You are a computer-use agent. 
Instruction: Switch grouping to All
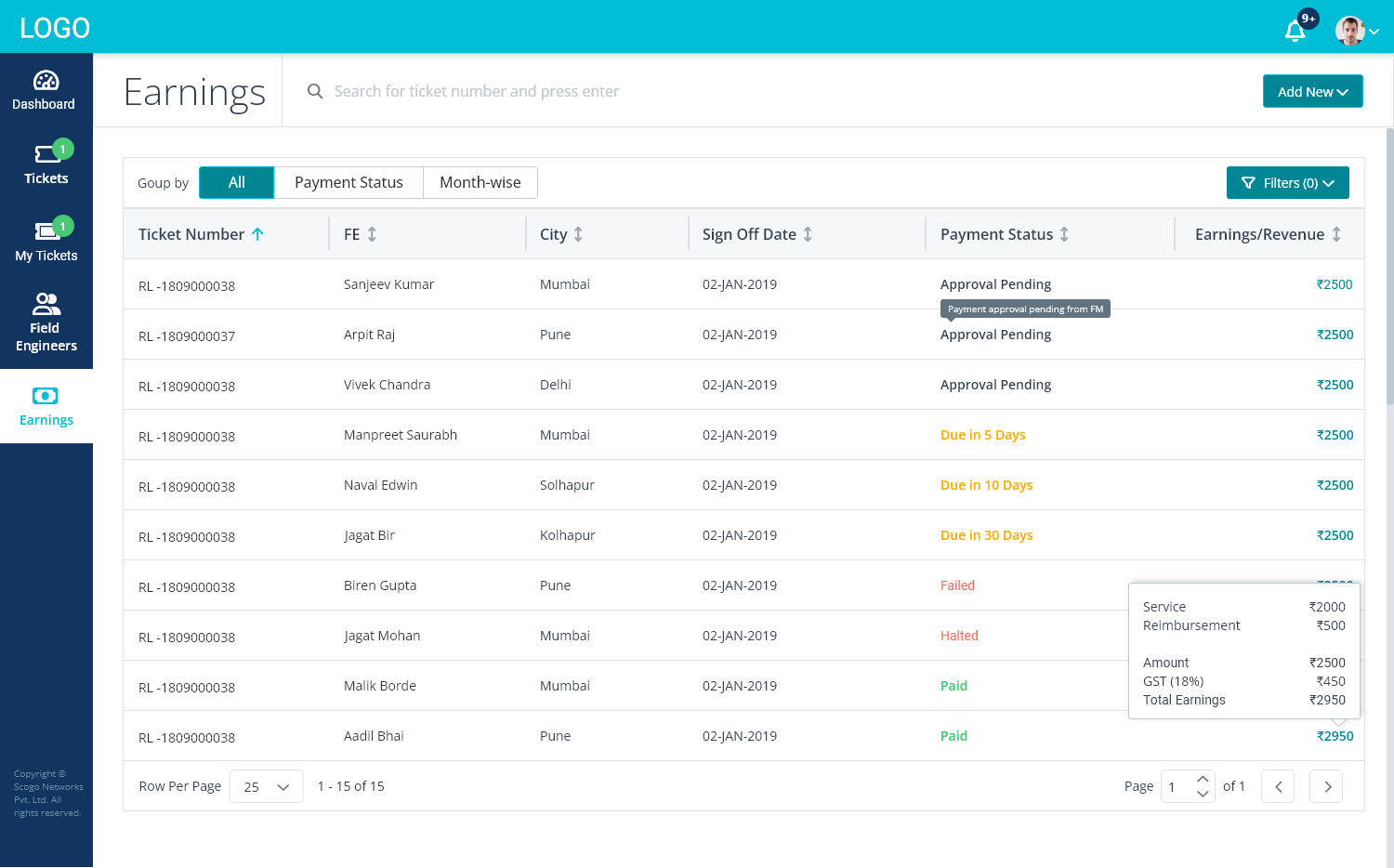[237, 183]
